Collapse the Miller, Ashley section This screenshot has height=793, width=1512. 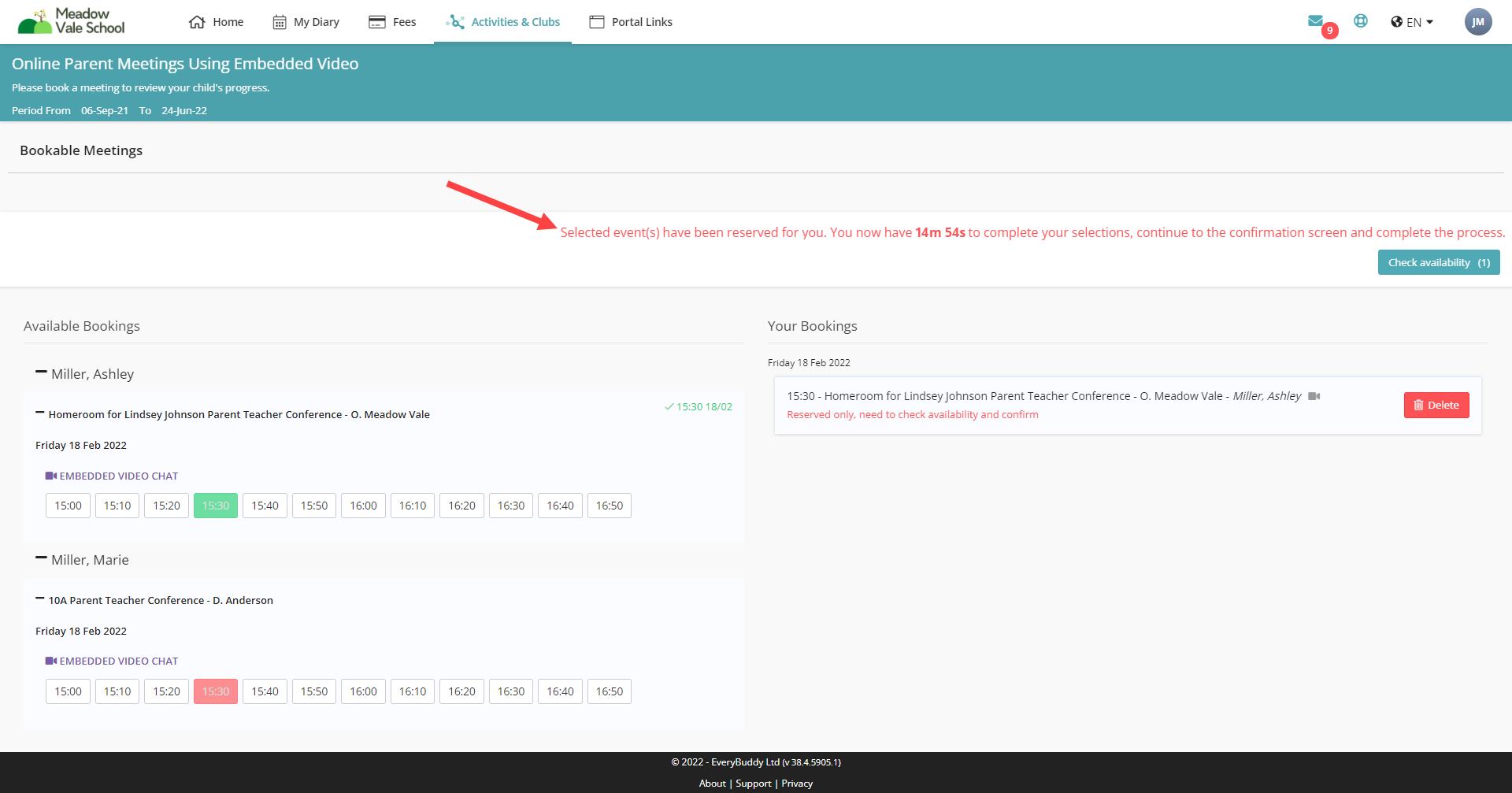(x=41, y=372)
